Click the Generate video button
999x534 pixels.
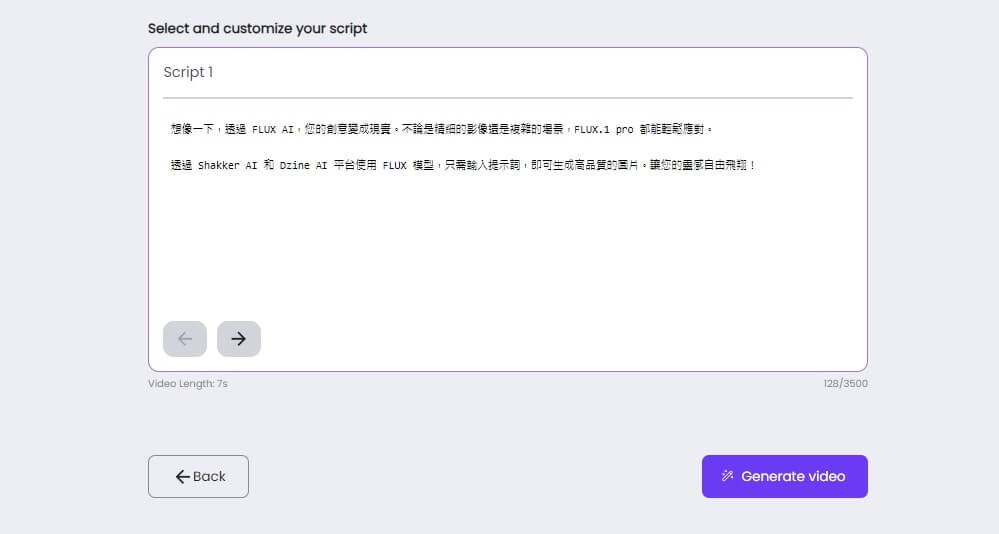[x=784, y=476]
